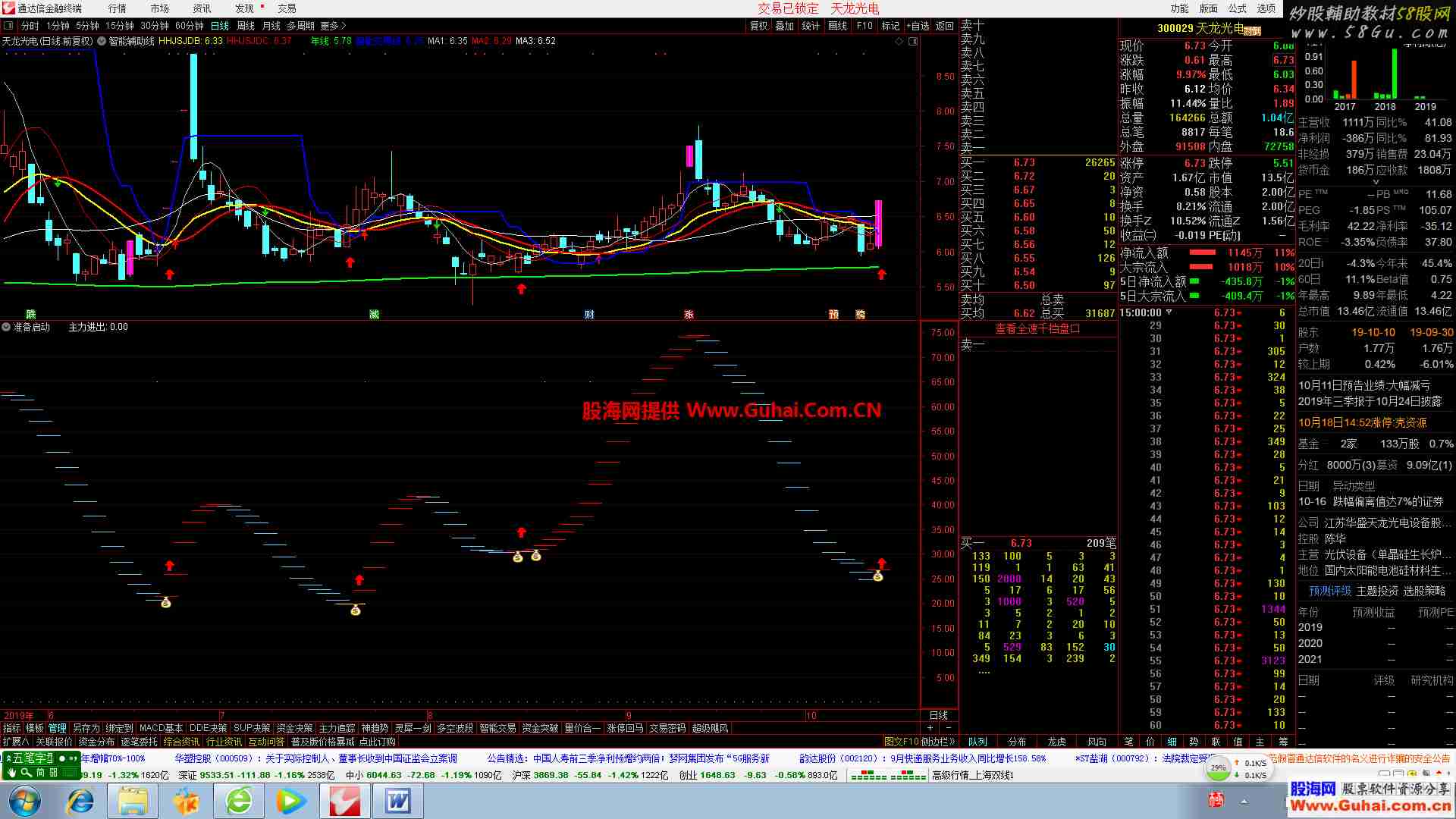Expand the 更多 periods menu
This screenshot has width=1456, height=819.
coord(333,26)
